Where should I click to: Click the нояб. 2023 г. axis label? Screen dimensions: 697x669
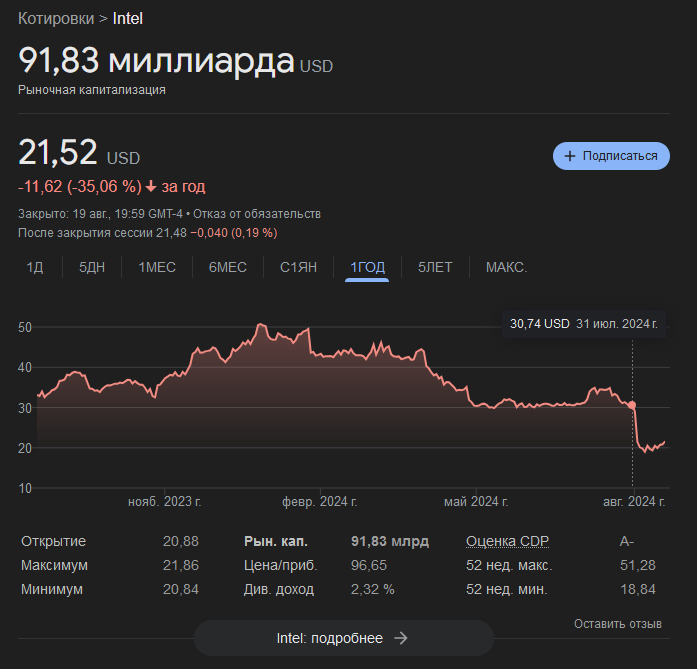164,502
